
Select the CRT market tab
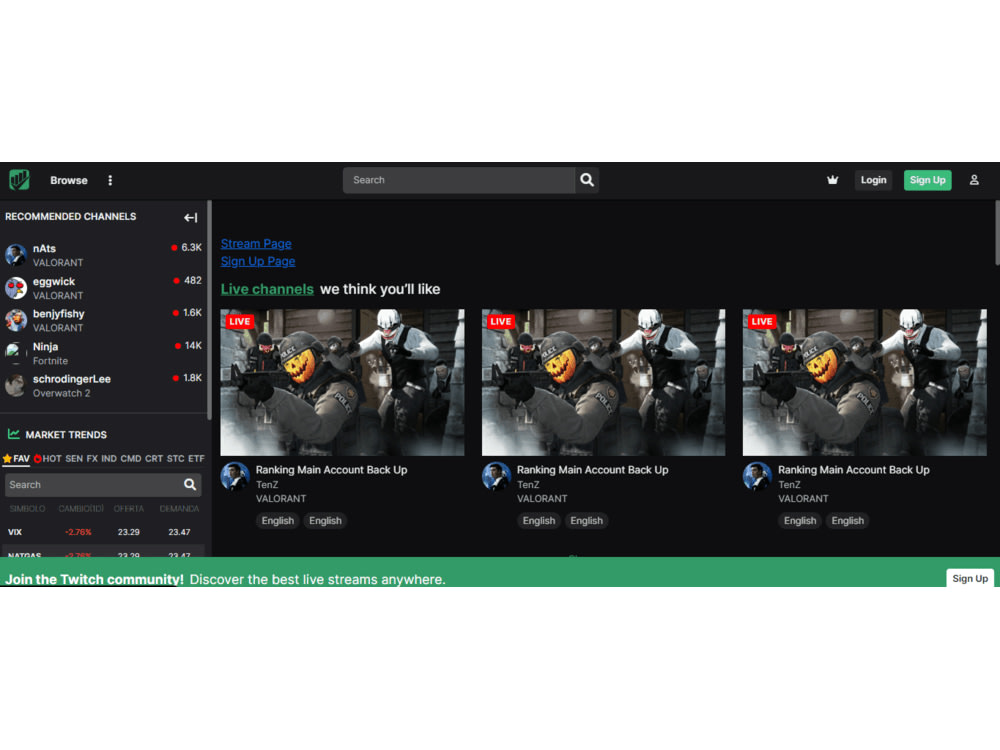(x=154, y=459)
